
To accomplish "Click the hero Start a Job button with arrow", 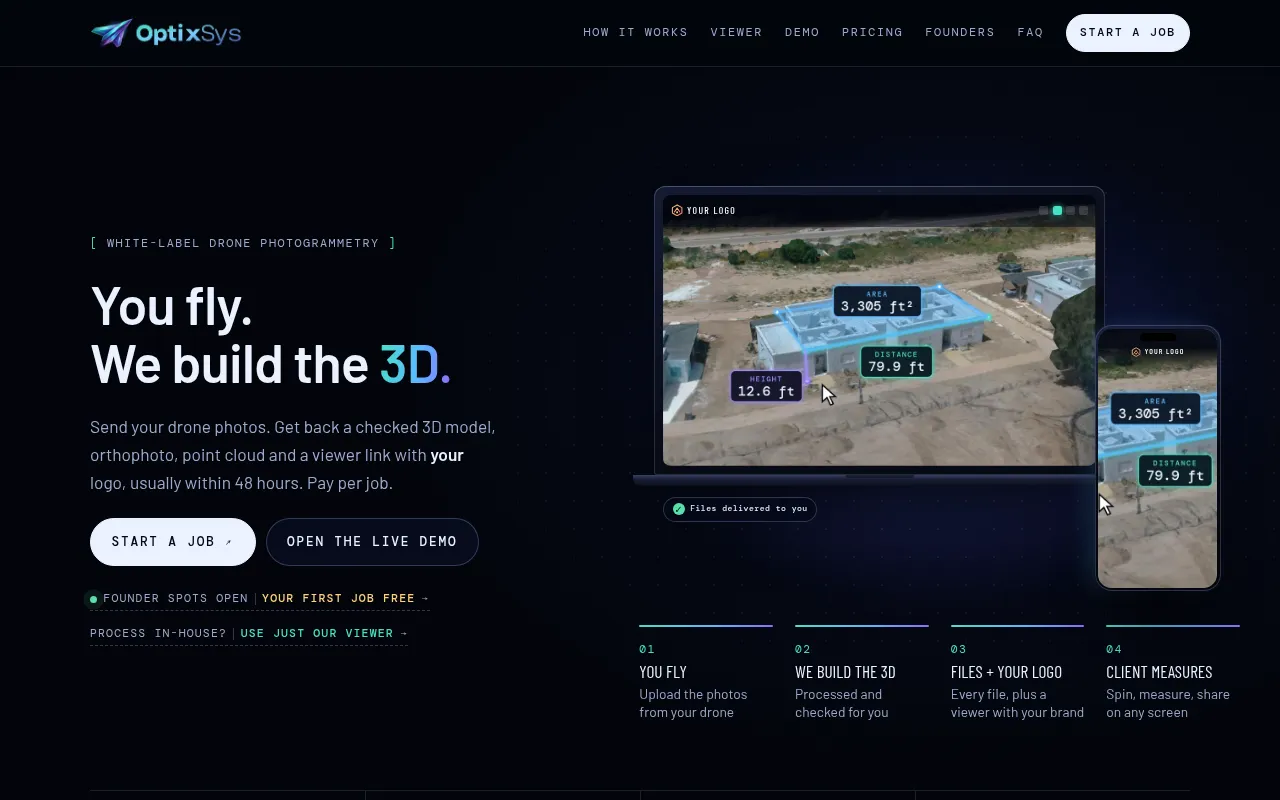I will [x=173, y=542].
